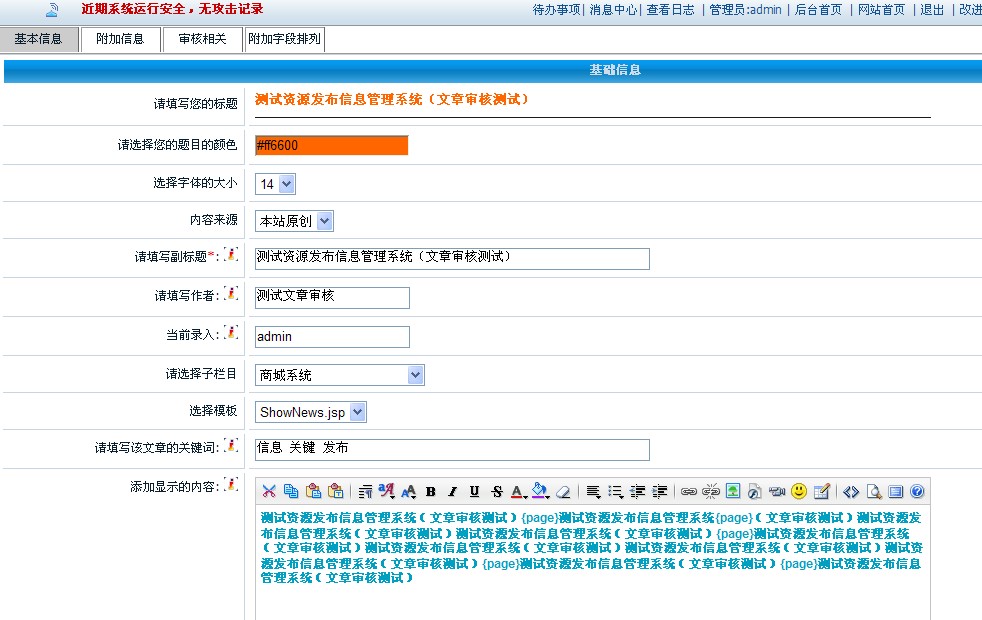Click the insert hyperlink icon
The image size is (982, 620).
tap(689, 492)
